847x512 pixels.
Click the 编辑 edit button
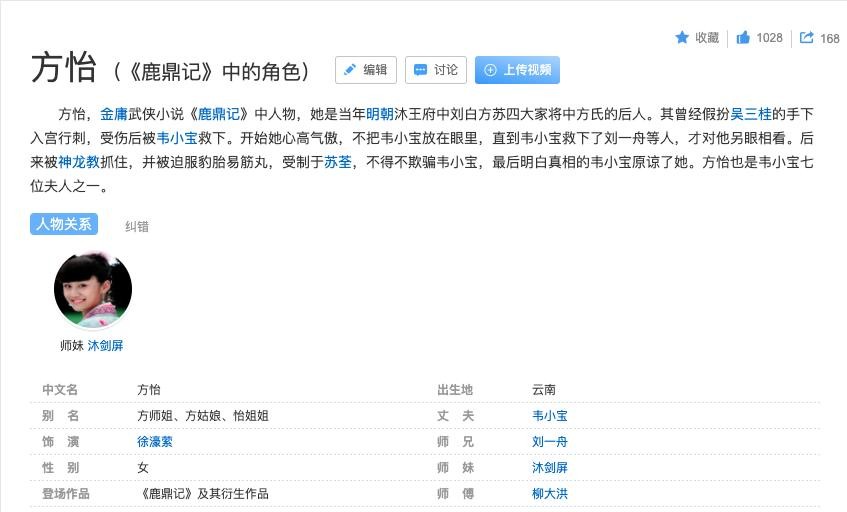(x=365, y=70)
